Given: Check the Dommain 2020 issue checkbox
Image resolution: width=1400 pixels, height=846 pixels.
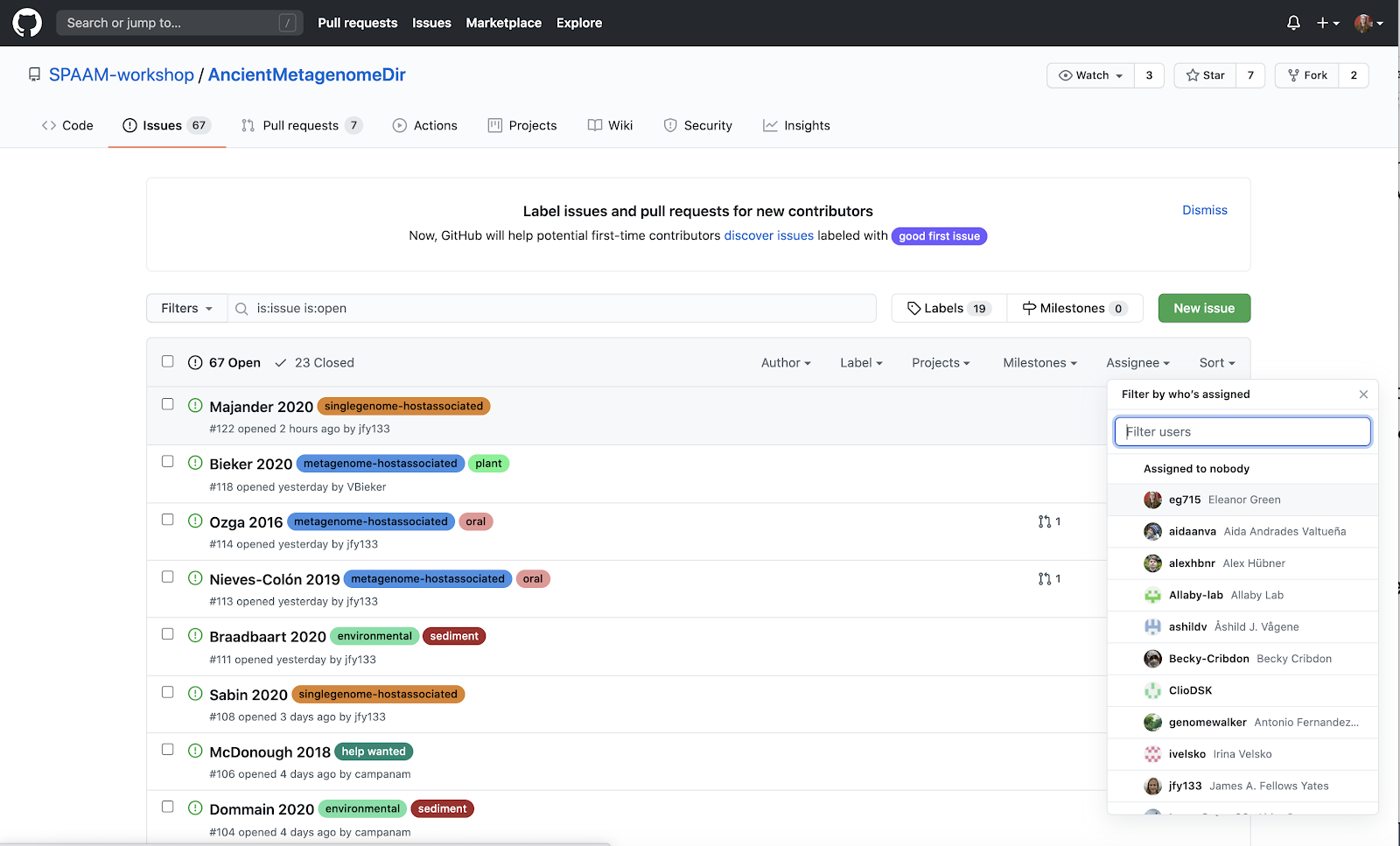Looking at the screenshot, I should pos(168,807).
